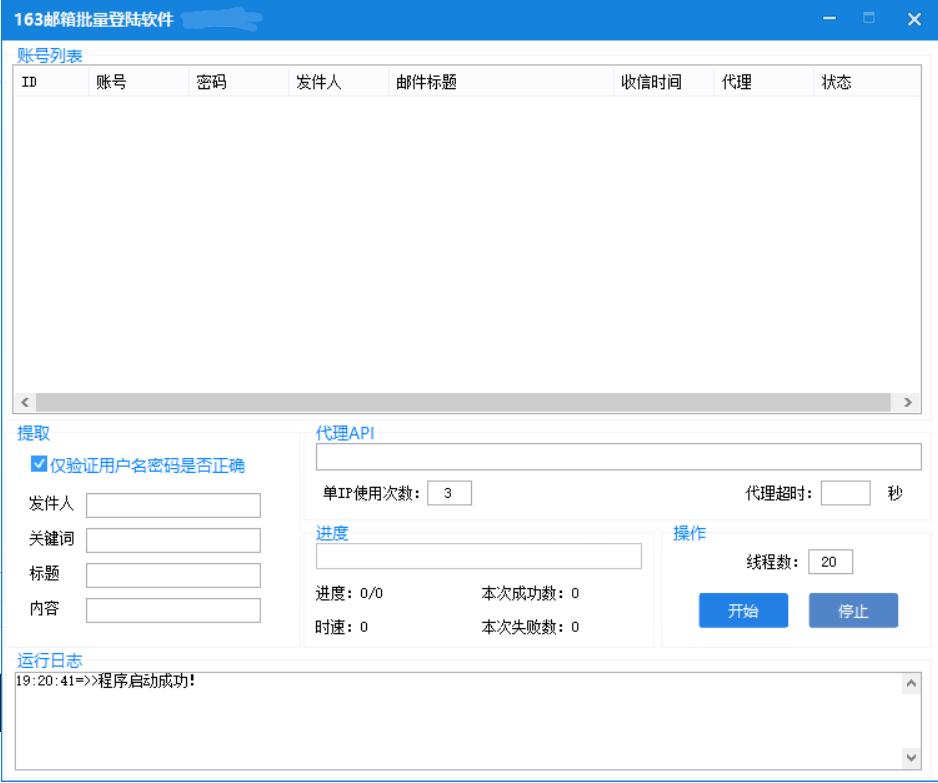Image resolution: width=938 pixels, height=783 pixels.
Task: Click the 代理超时 seconds field
Action: coord(845,493)
